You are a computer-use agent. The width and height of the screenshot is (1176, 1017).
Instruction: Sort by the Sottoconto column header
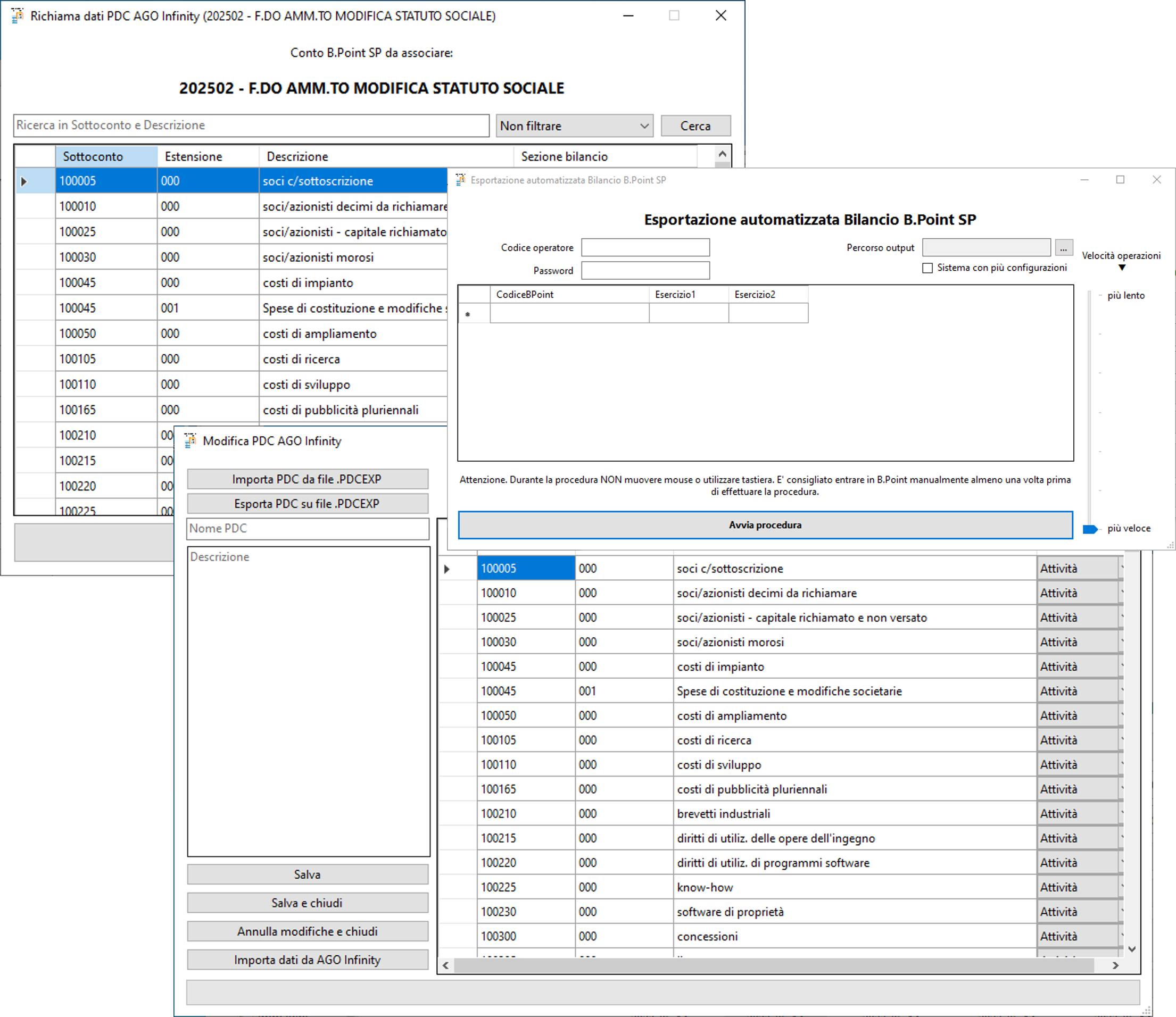106,156
